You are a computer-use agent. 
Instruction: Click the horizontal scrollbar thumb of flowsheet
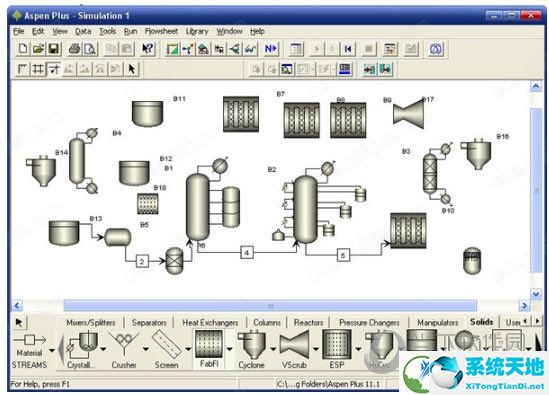tap(270, 306)
